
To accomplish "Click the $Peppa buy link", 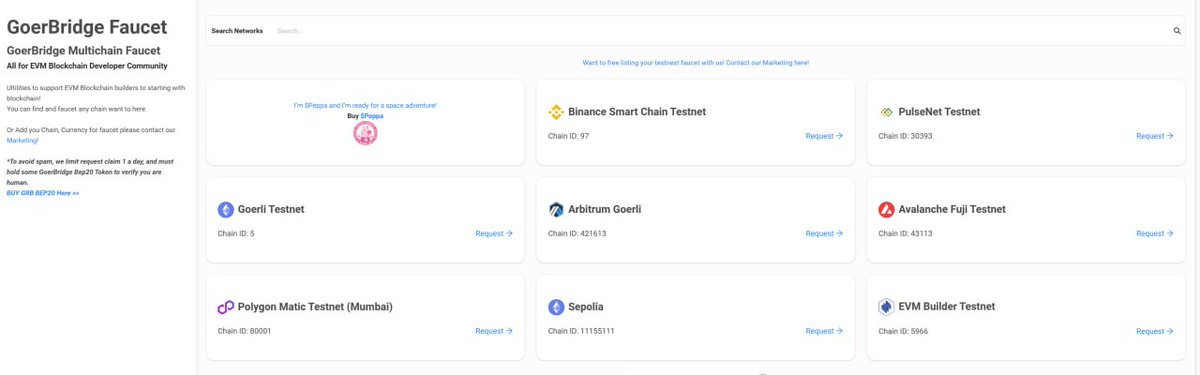I will coord(372,116).
